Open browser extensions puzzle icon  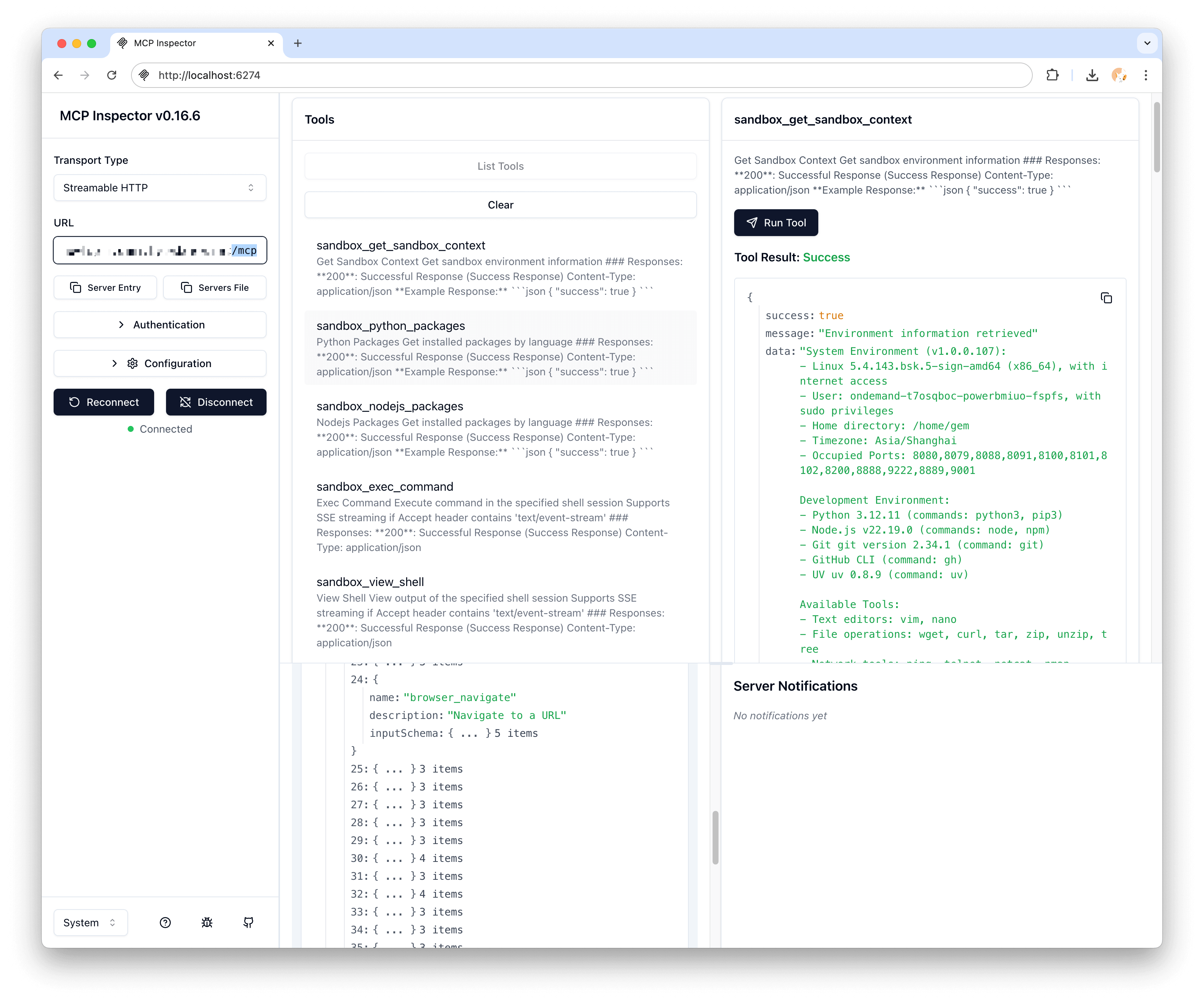pos(1052,75)
